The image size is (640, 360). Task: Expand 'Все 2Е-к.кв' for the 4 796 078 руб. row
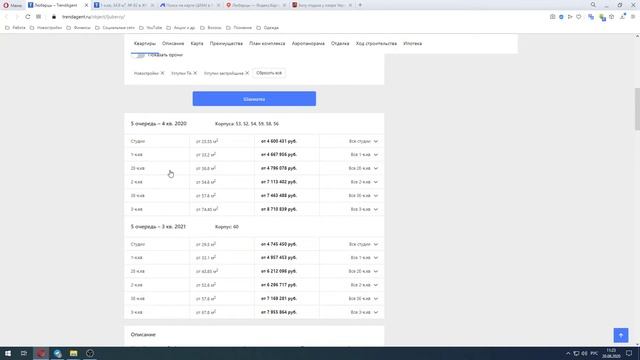tap(363, 168)
